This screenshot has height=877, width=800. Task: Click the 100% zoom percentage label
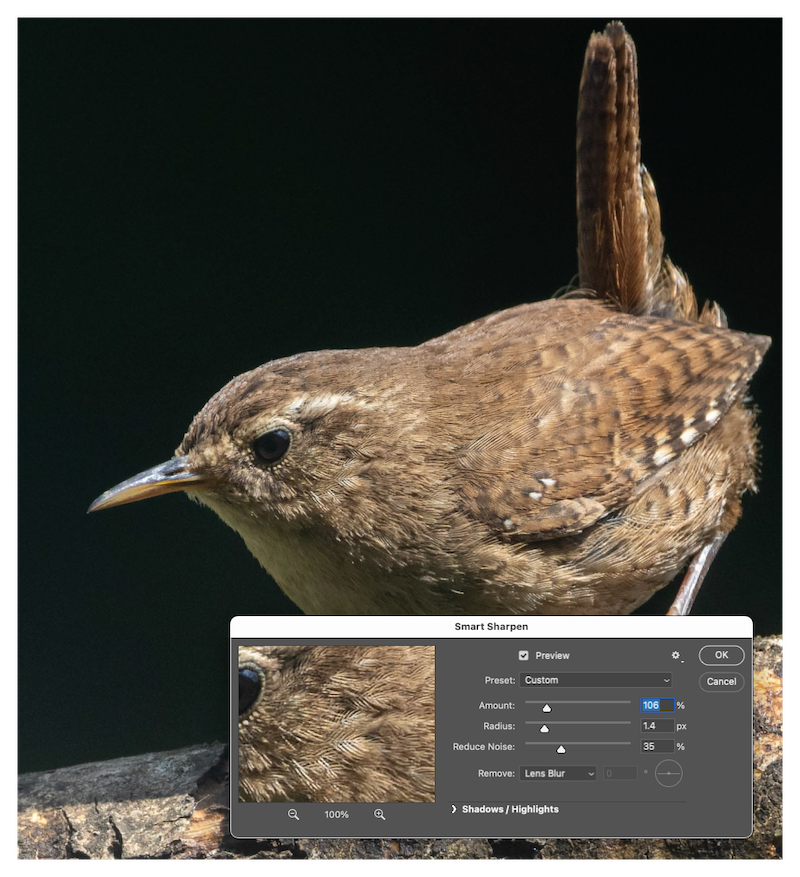click(x=337, y=814)
